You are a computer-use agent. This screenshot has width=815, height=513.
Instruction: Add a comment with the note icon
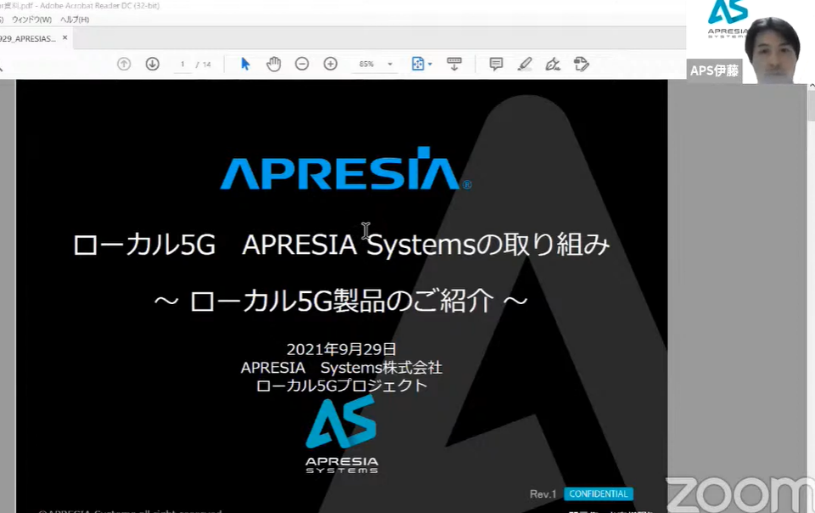(496, 64)
